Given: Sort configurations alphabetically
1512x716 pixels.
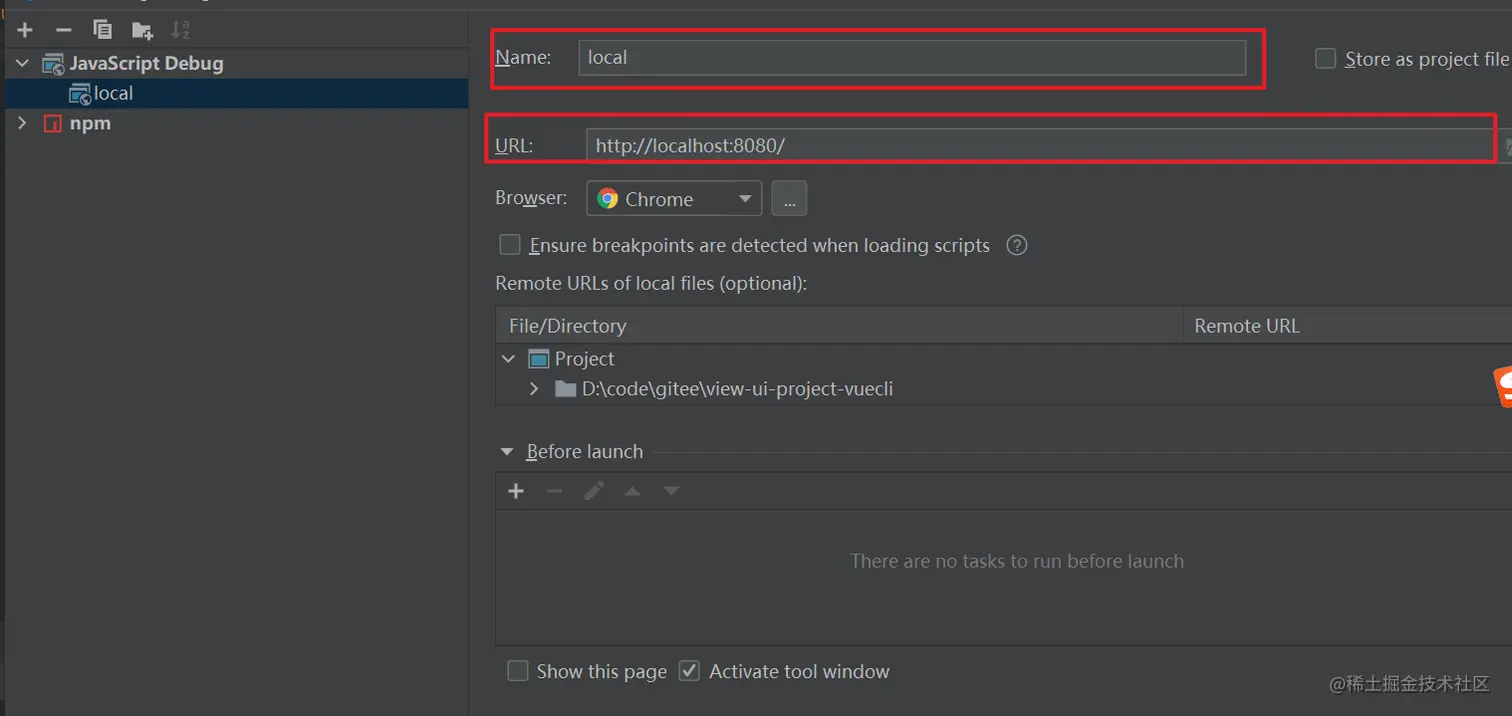Looking at the screenshot, I should pyautogui.click(x=180, y=30).
